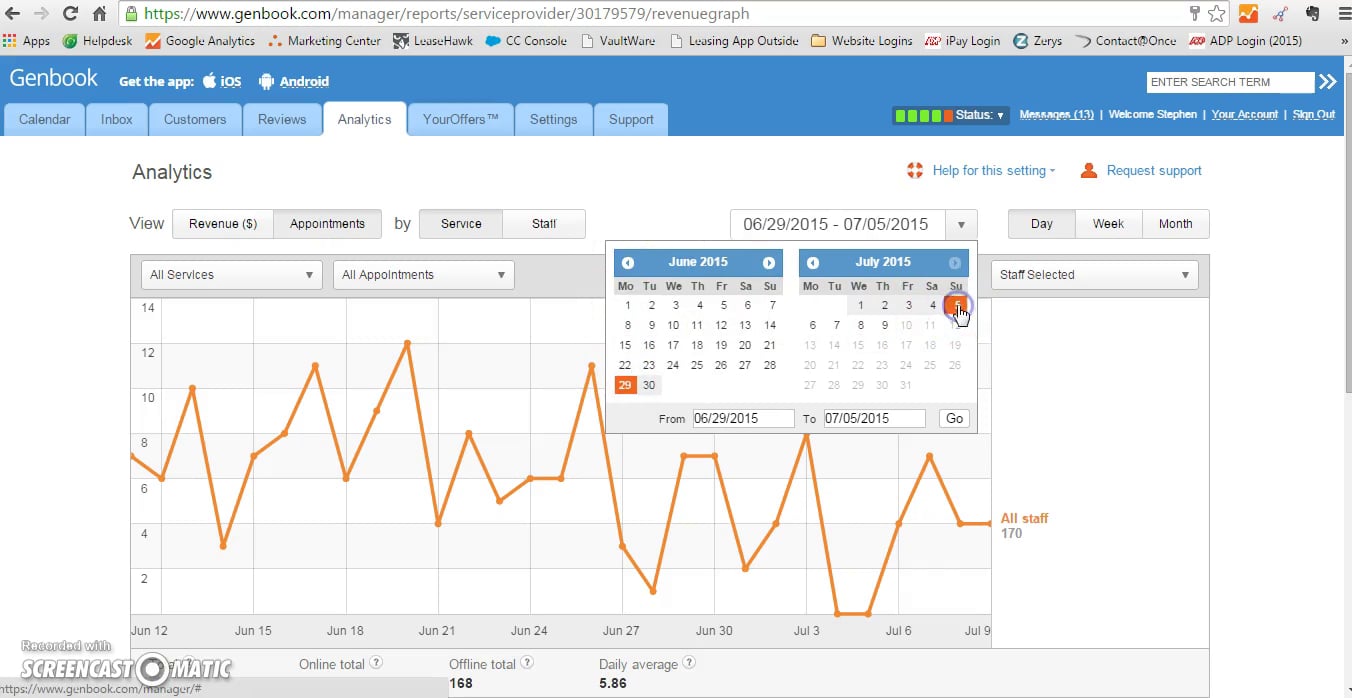Click the browser home icon
Screen dimensions: 1352x698
(100, 14)
